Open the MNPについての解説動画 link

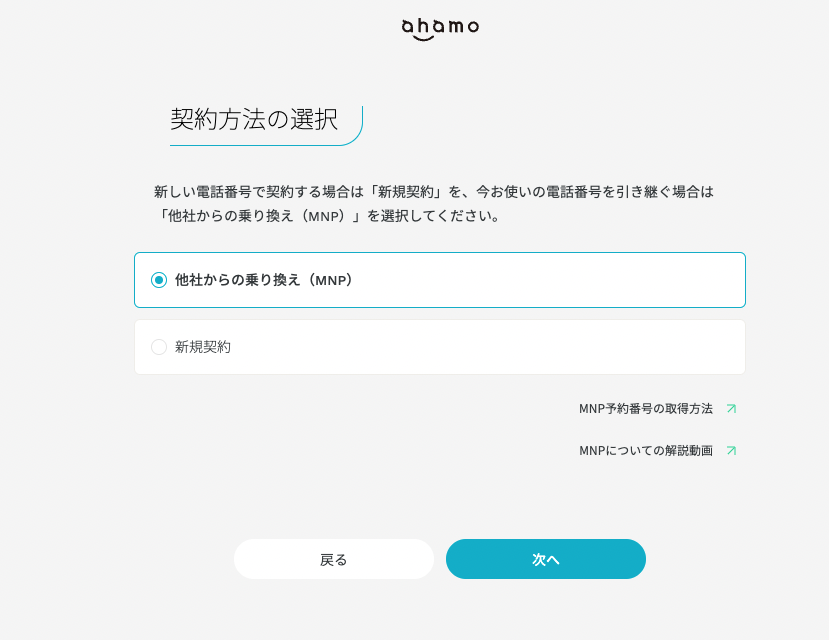click(x=648, y=450)
